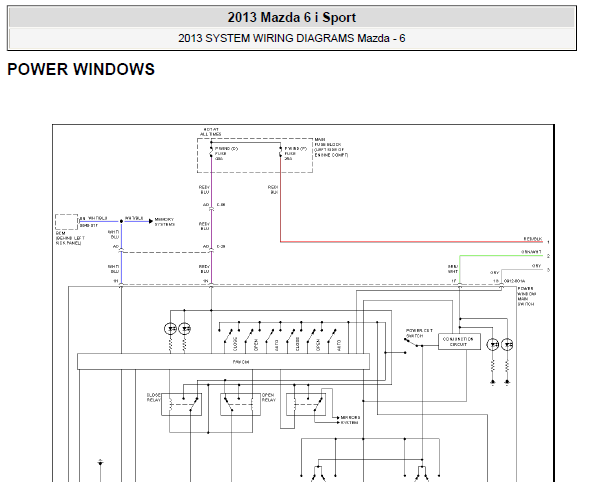Click the fuse symbol on the red wire

pyautogui.click(x=281, y=152)
